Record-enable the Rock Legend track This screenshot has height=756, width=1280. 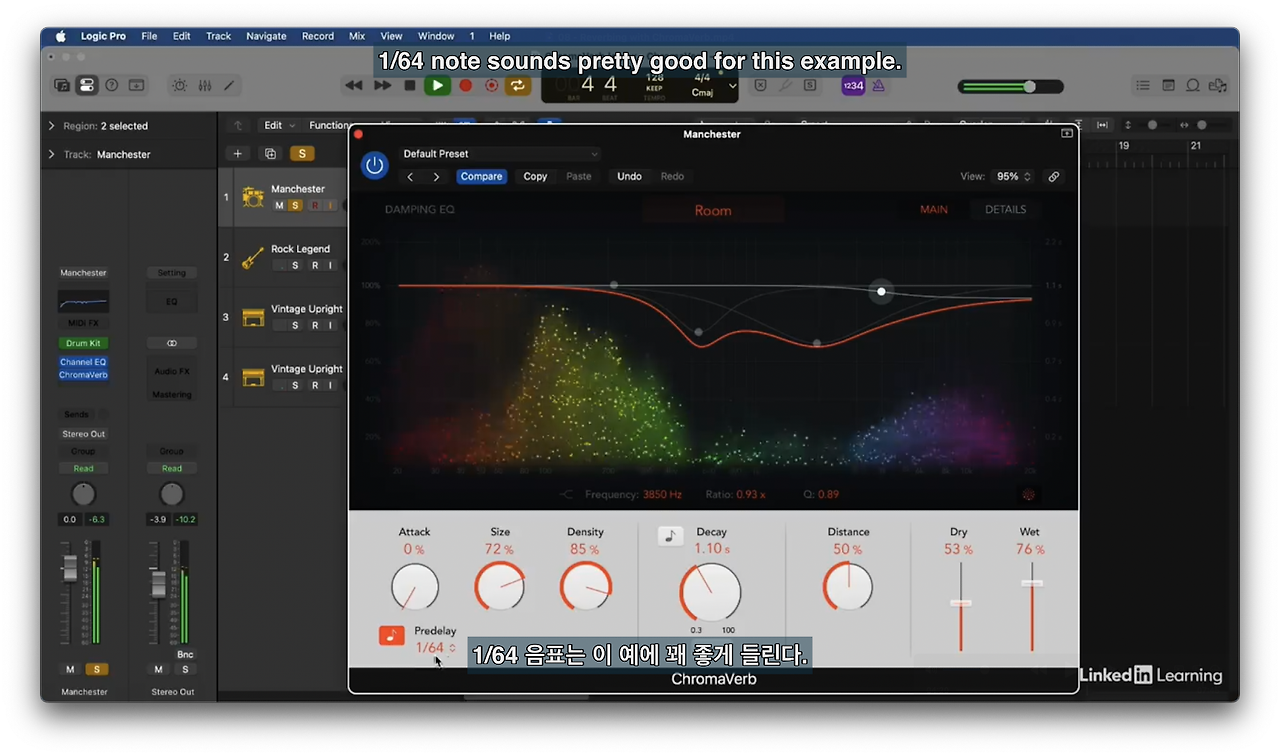click(x=314, y=265)
